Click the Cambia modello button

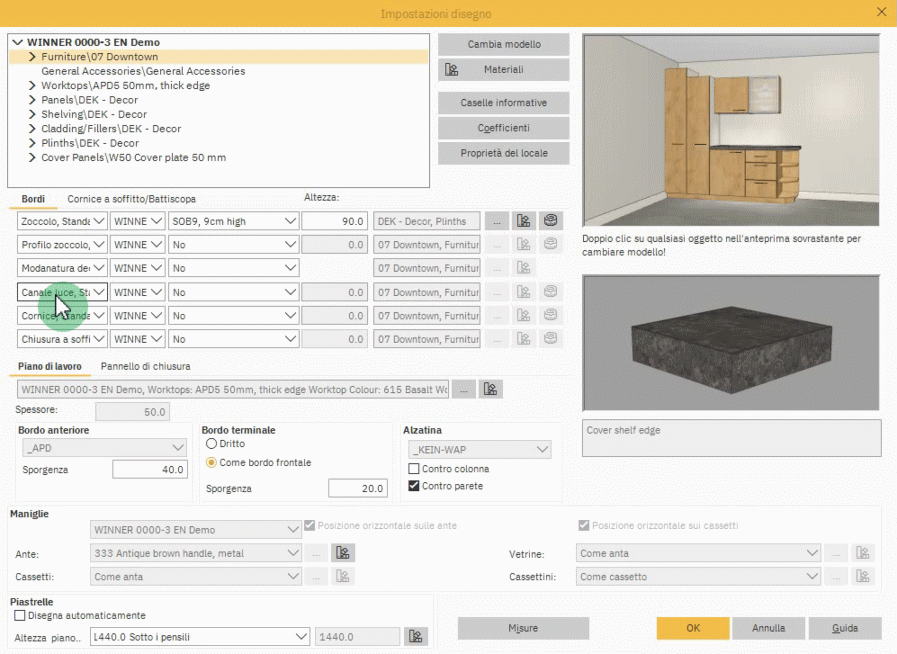503,45
